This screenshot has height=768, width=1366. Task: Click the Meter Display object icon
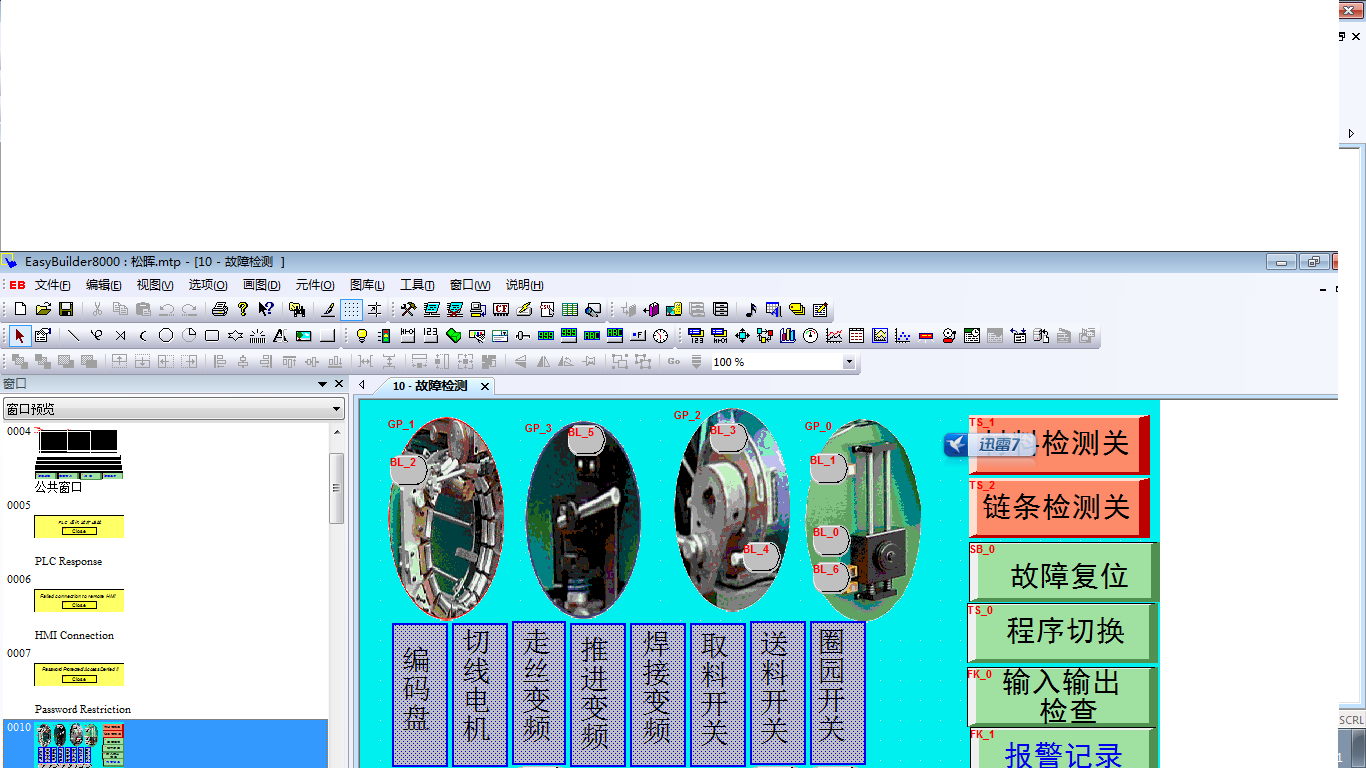(810, 336)
